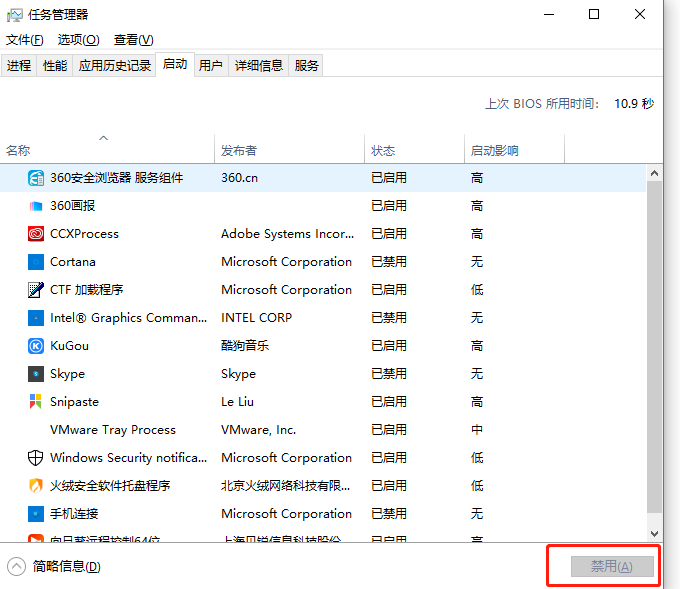
Task: Switch to the 性能 tab
Action: click(x=55, y=66)
